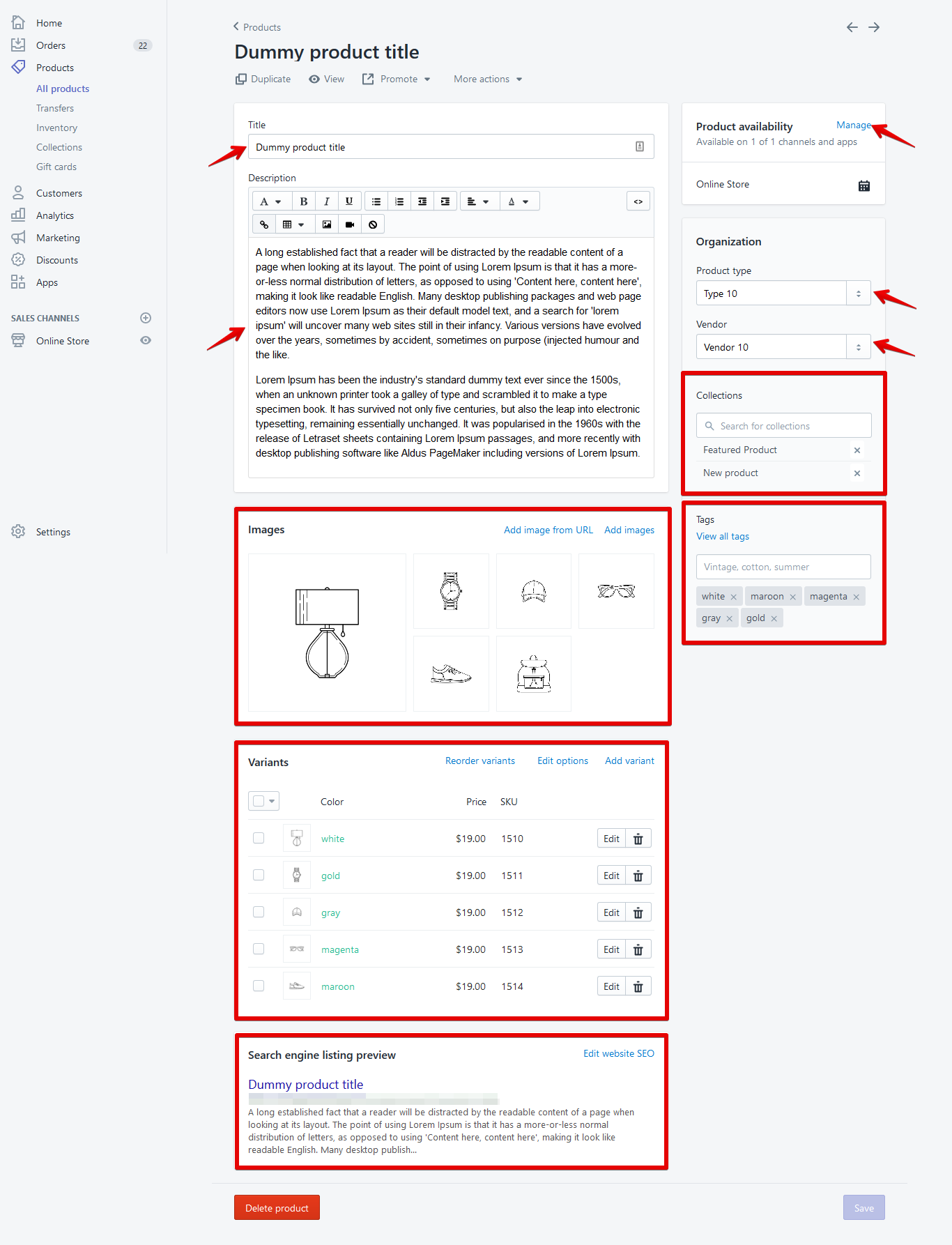Open the Product type dropdown
The image size is (952, 1245).
click(x=858, y=293)
